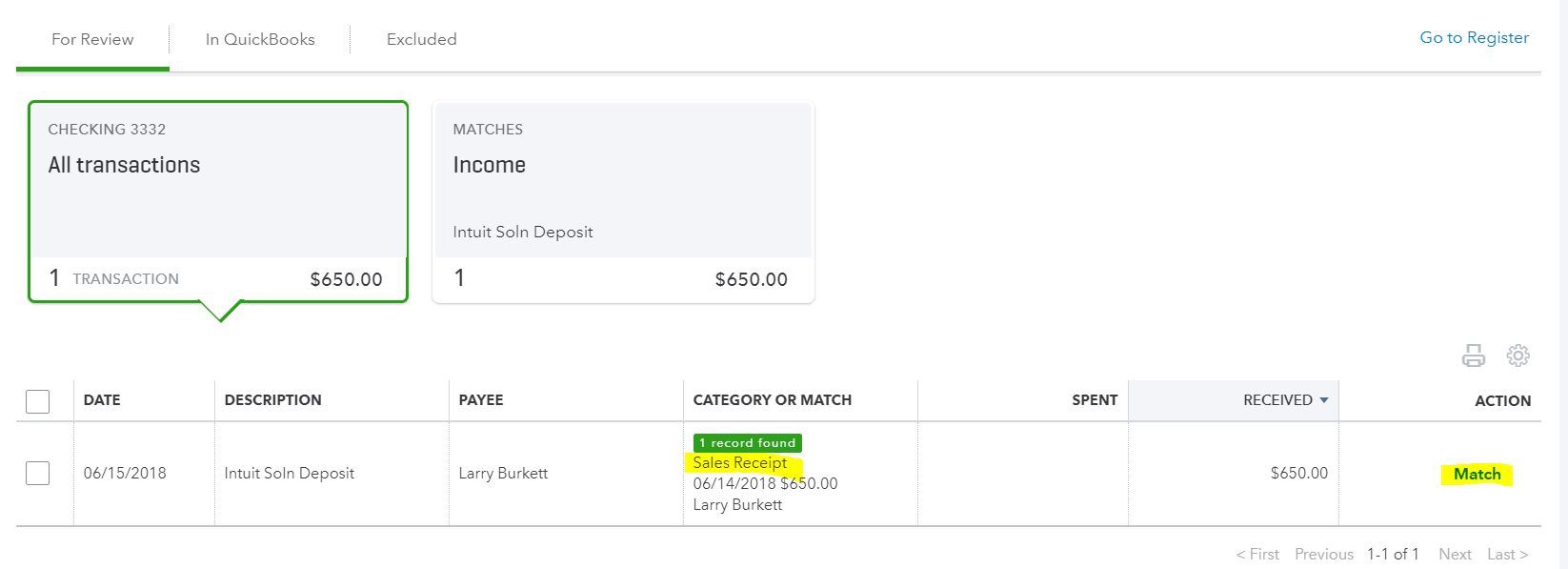
Task: Sort by the Date column header
Action: (102, 400)
